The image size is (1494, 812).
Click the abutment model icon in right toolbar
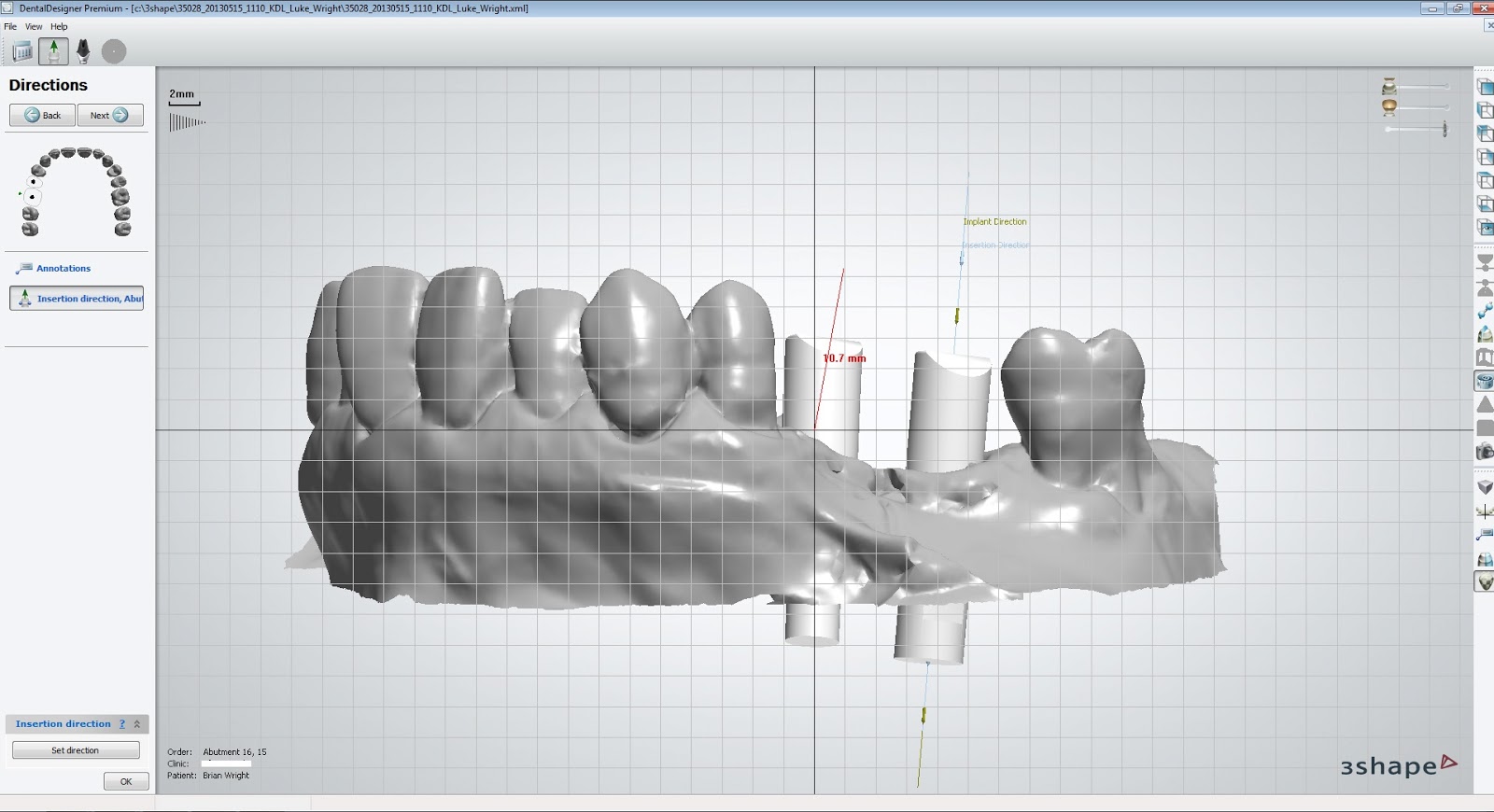(1485, 334)
